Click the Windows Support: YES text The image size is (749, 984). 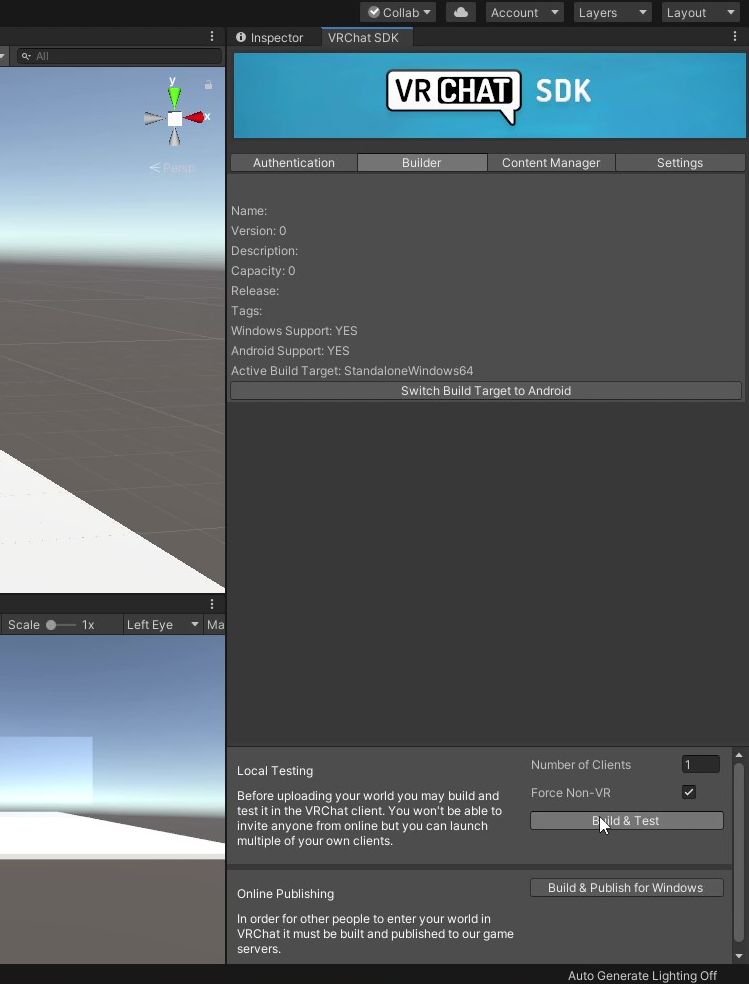[x=294, y=330]
